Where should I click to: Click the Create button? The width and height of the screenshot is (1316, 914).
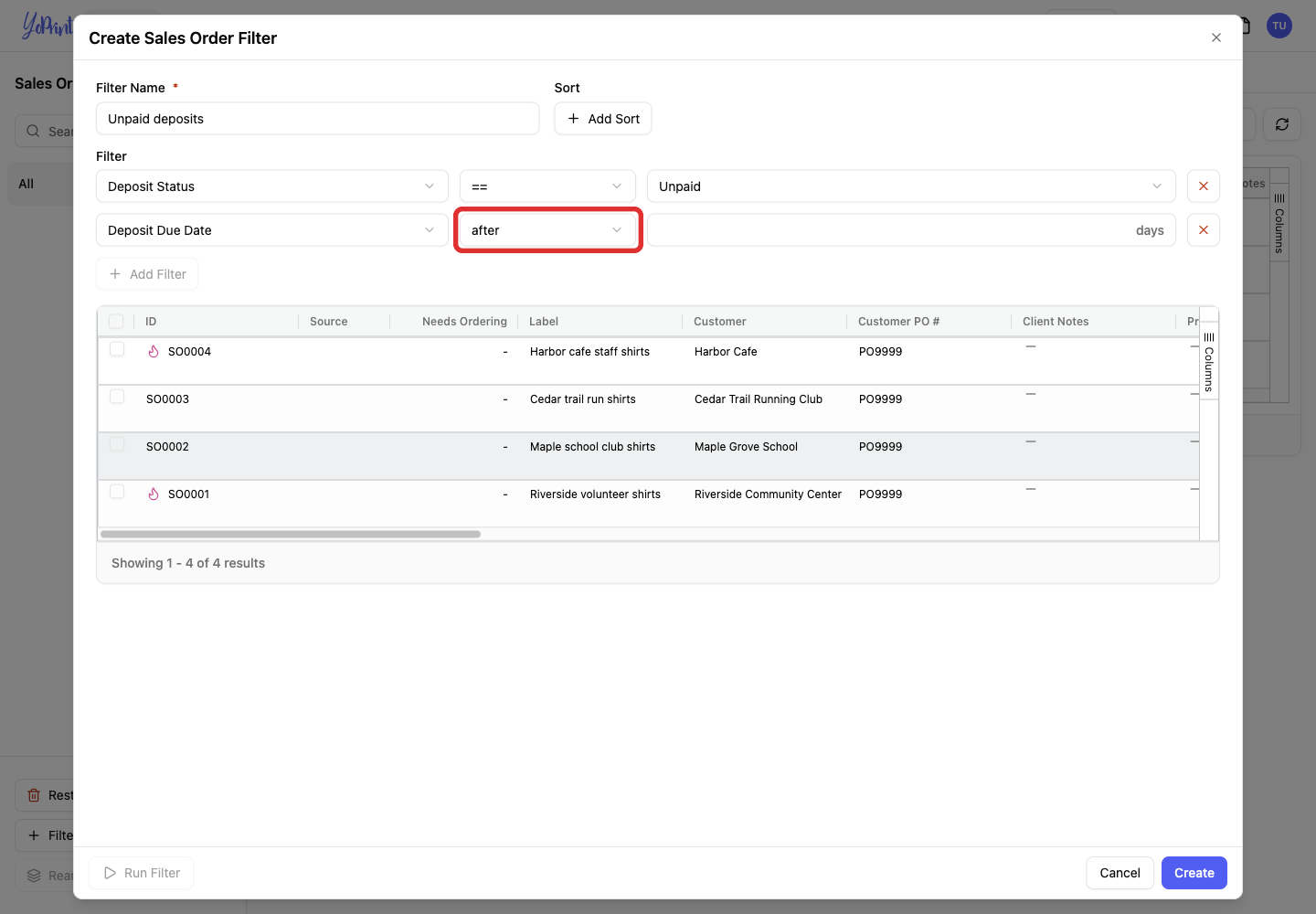(x=1194, y=873)
